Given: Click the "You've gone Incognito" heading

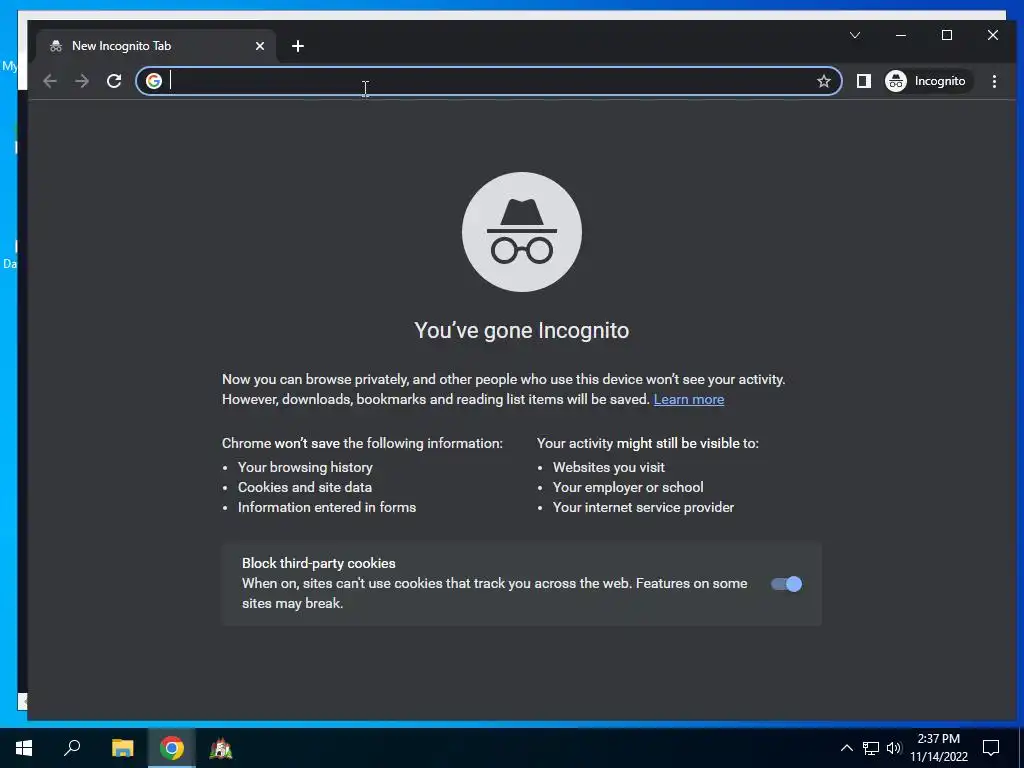Looking at the screenshot, I should coord(522,330).
